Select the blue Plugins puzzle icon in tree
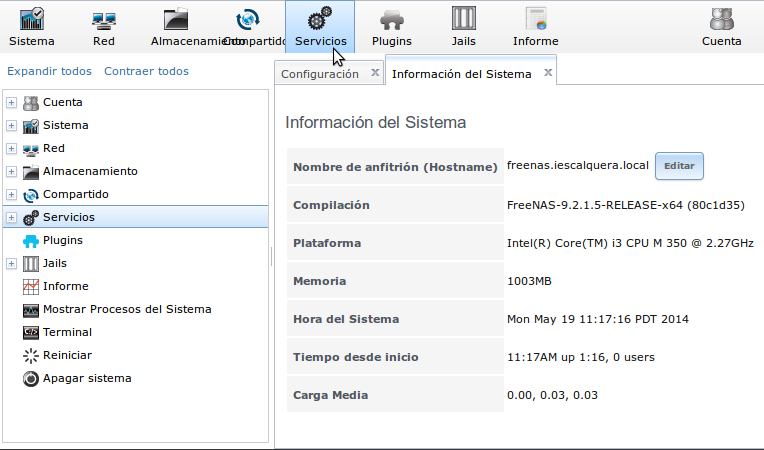This screenshot has width=764, height=450. pyautogui.click(x=31, y=241)
